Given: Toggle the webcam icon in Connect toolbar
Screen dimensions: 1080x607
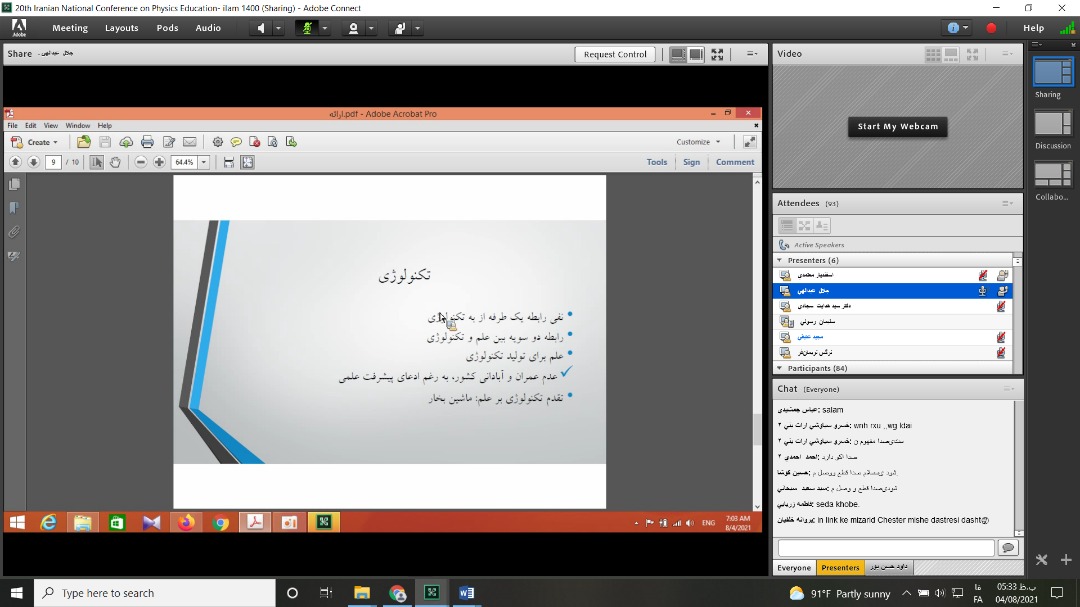Looking at the screenshot, I should 351,29.
